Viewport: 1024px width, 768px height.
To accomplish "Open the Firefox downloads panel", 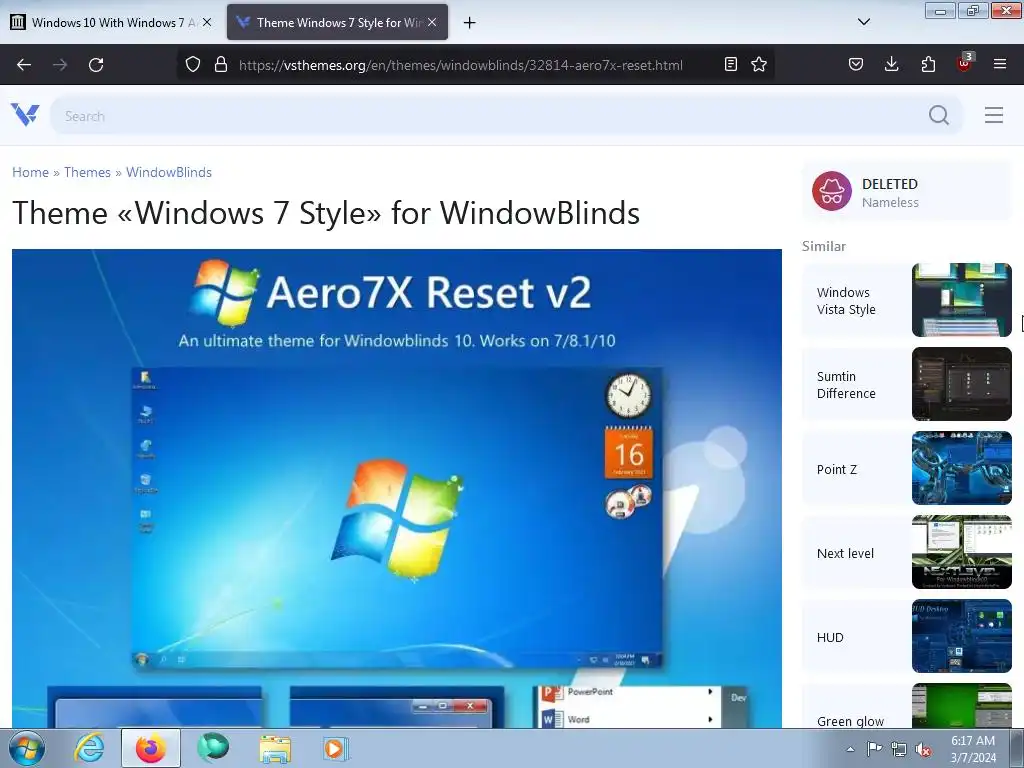I will click(891, 64).
